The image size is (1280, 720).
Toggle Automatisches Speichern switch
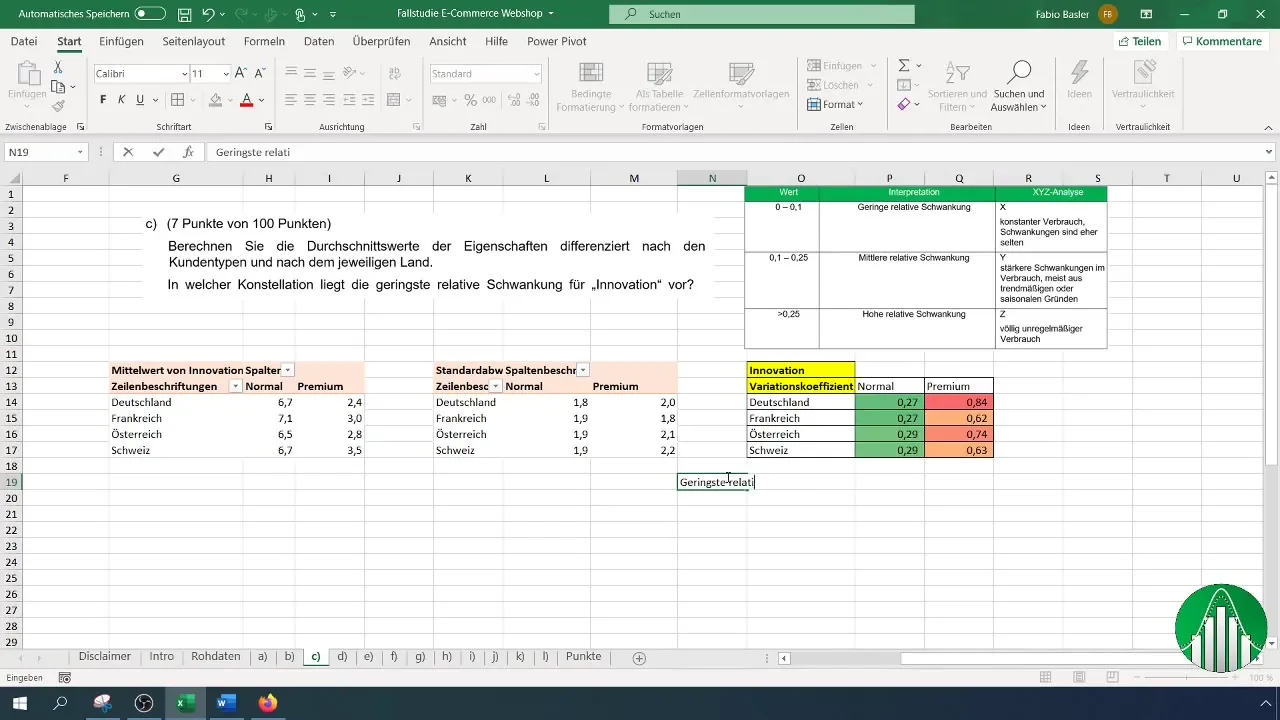click(x=150, y=15)
